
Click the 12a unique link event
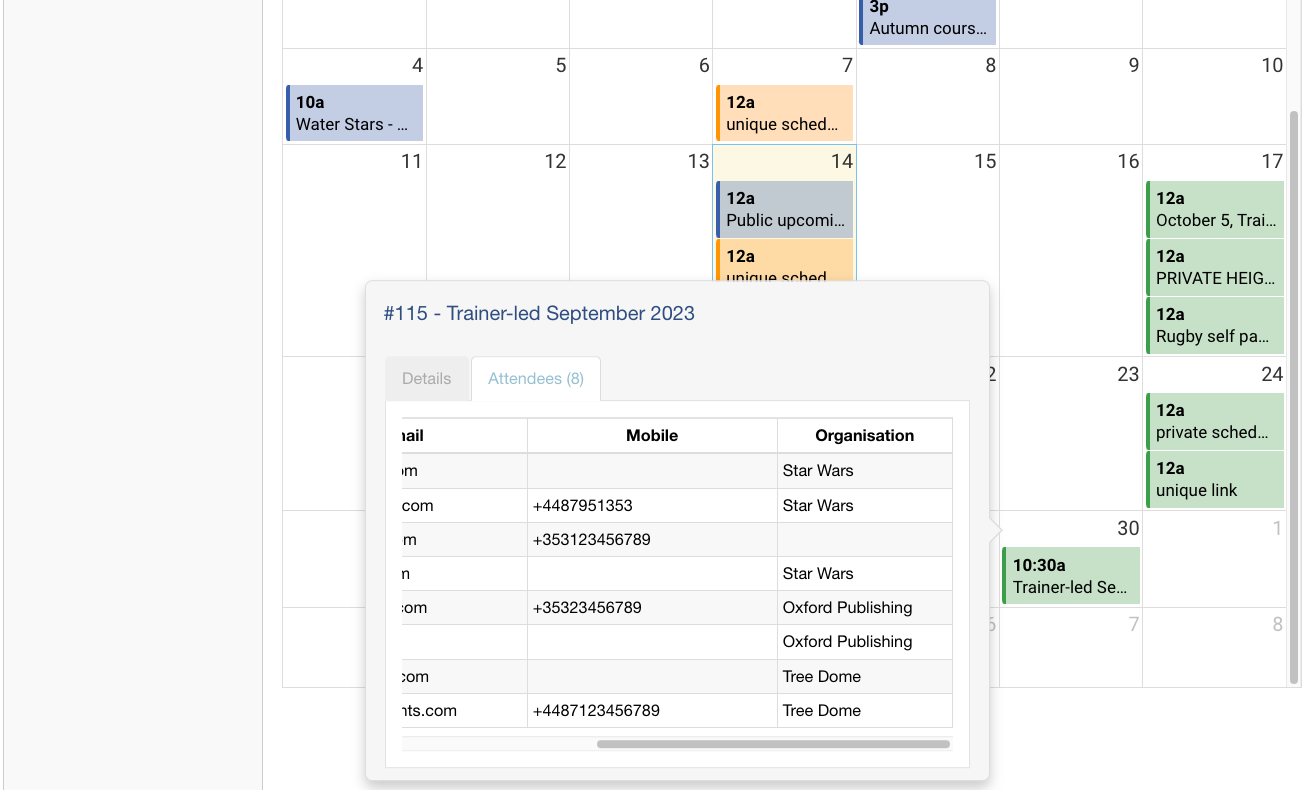click(x=1215, y=479)
